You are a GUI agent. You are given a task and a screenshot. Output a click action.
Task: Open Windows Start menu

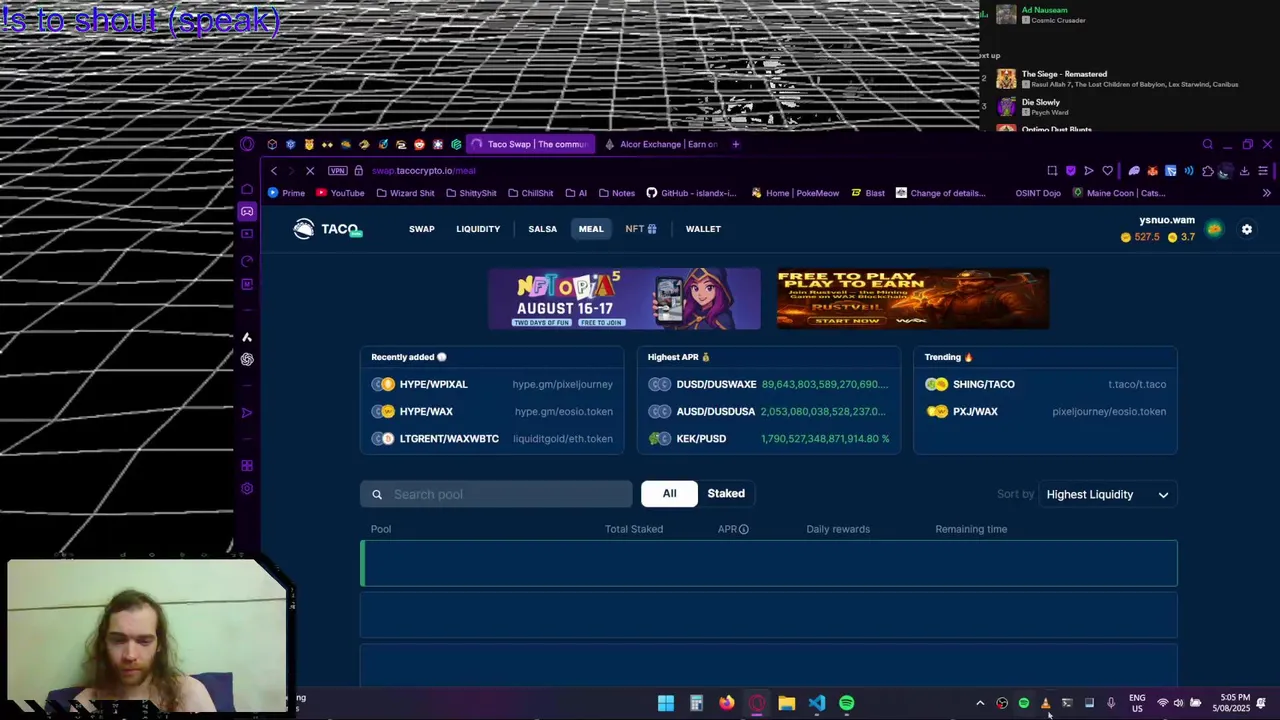pyautogui.click(x=666, y=704)
